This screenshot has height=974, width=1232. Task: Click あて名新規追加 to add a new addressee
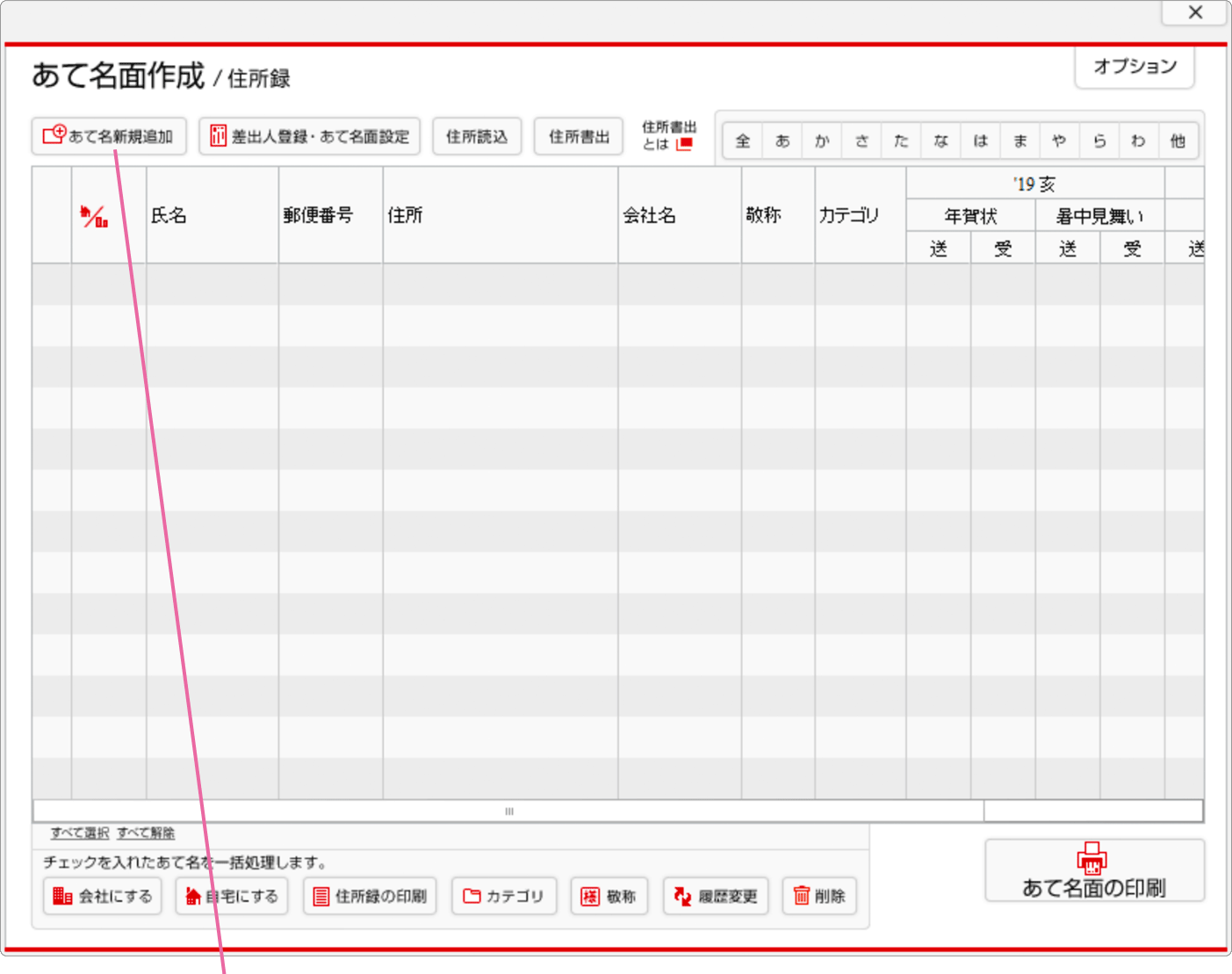(x=109, y=136)
